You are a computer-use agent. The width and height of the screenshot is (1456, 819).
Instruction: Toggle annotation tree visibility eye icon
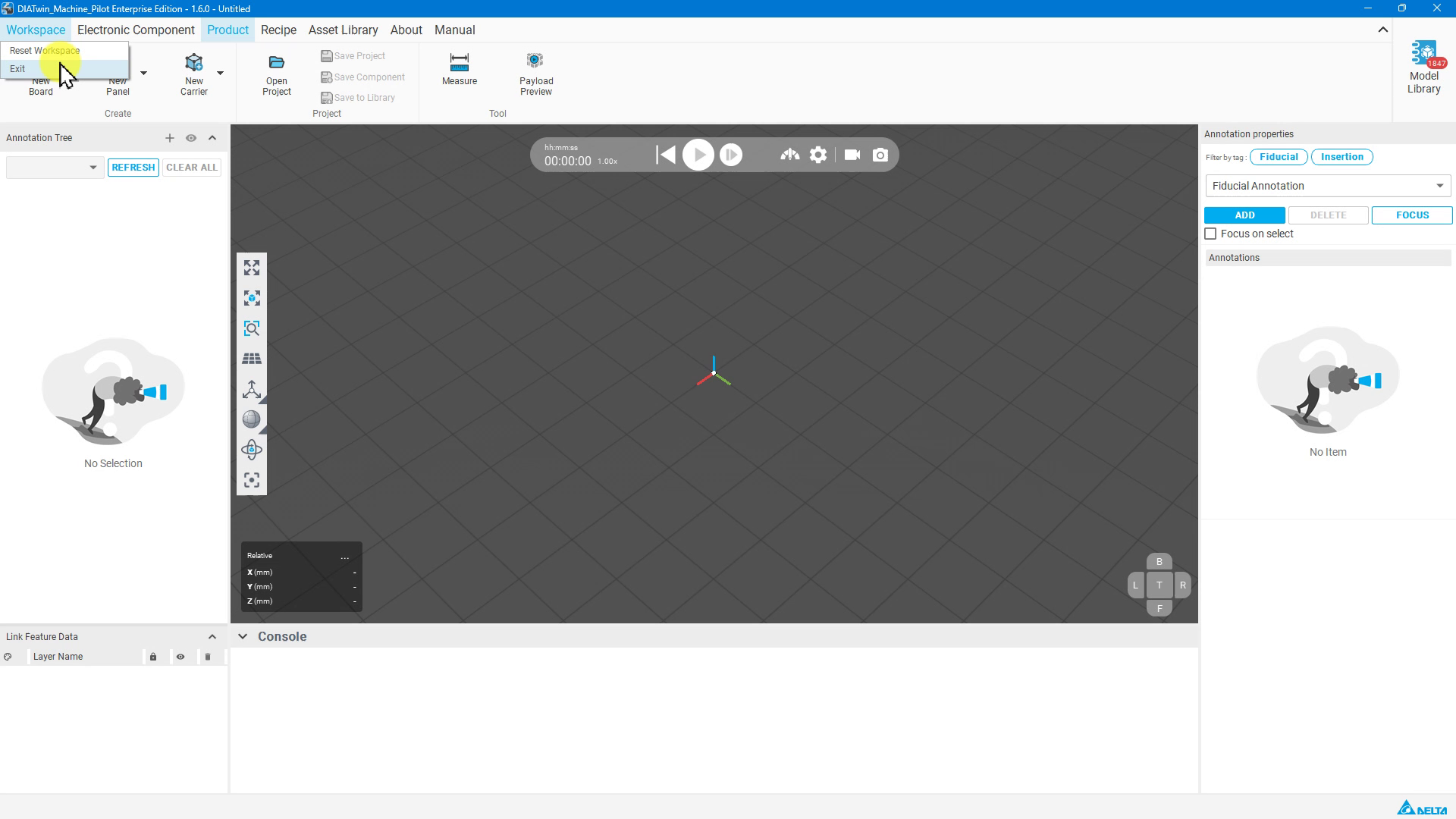point(191,138)
